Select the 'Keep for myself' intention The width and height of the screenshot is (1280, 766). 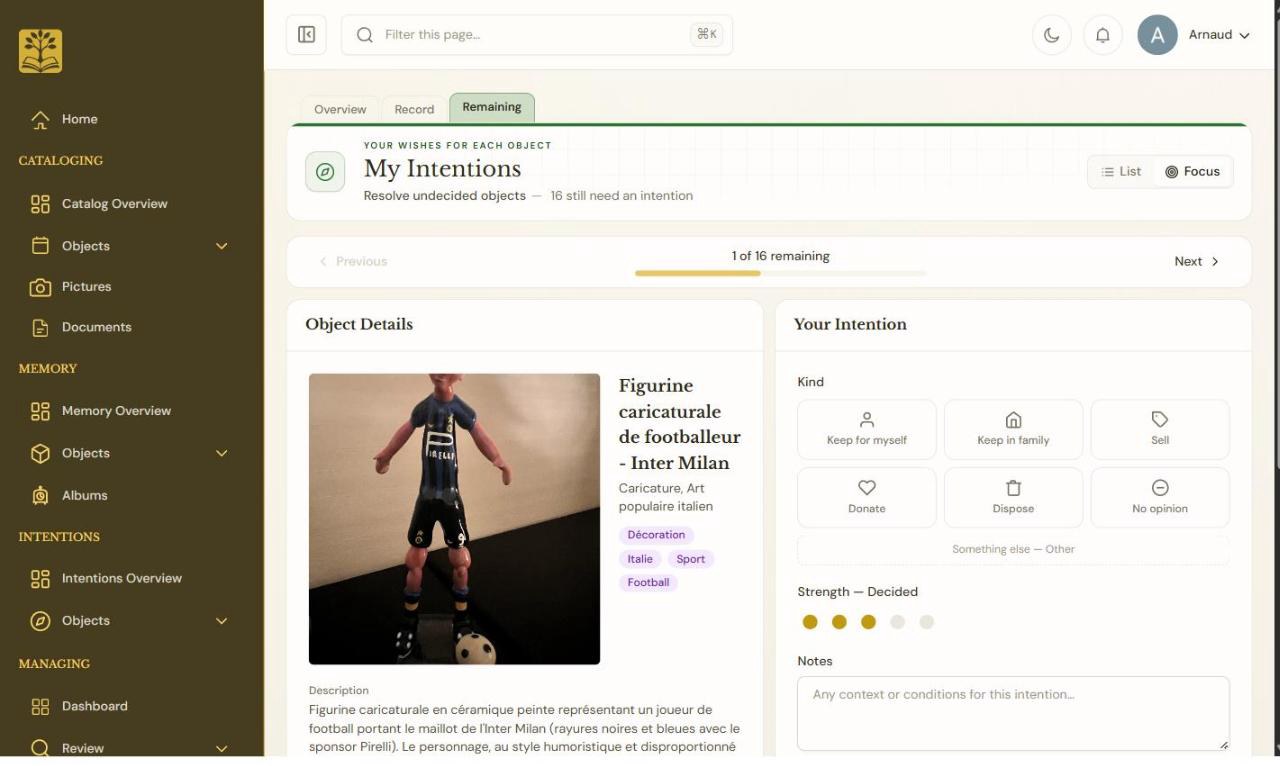(867, 429)
